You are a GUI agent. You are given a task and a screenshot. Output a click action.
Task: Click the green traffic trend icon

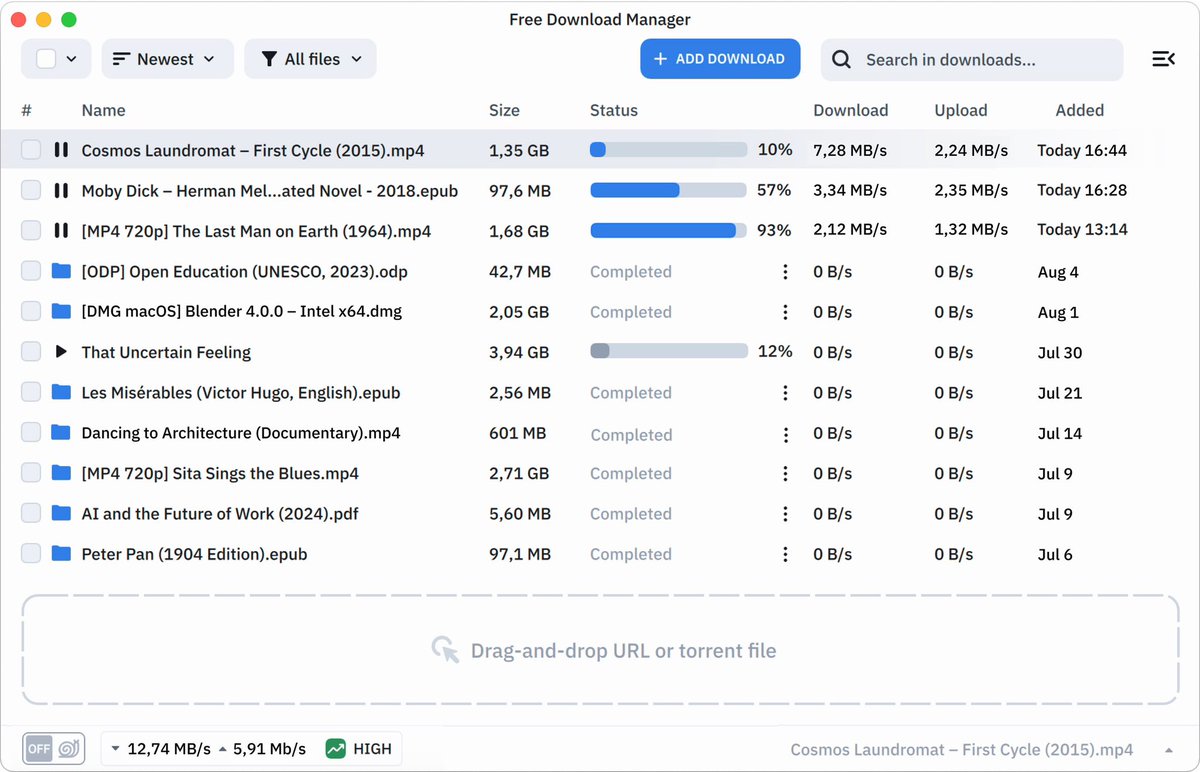point(336,748)
